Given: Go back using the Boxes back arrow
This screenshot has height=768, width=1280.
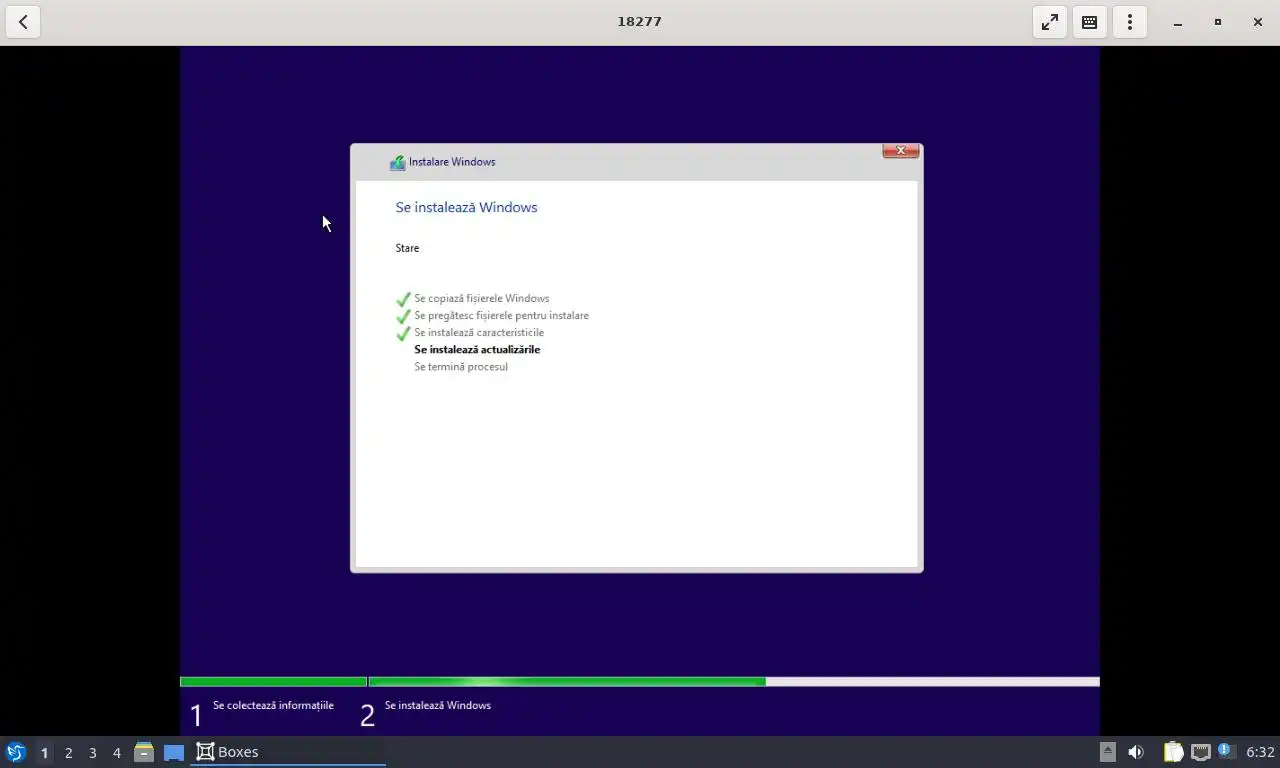Looking at the screenshot, I should 23,22.
